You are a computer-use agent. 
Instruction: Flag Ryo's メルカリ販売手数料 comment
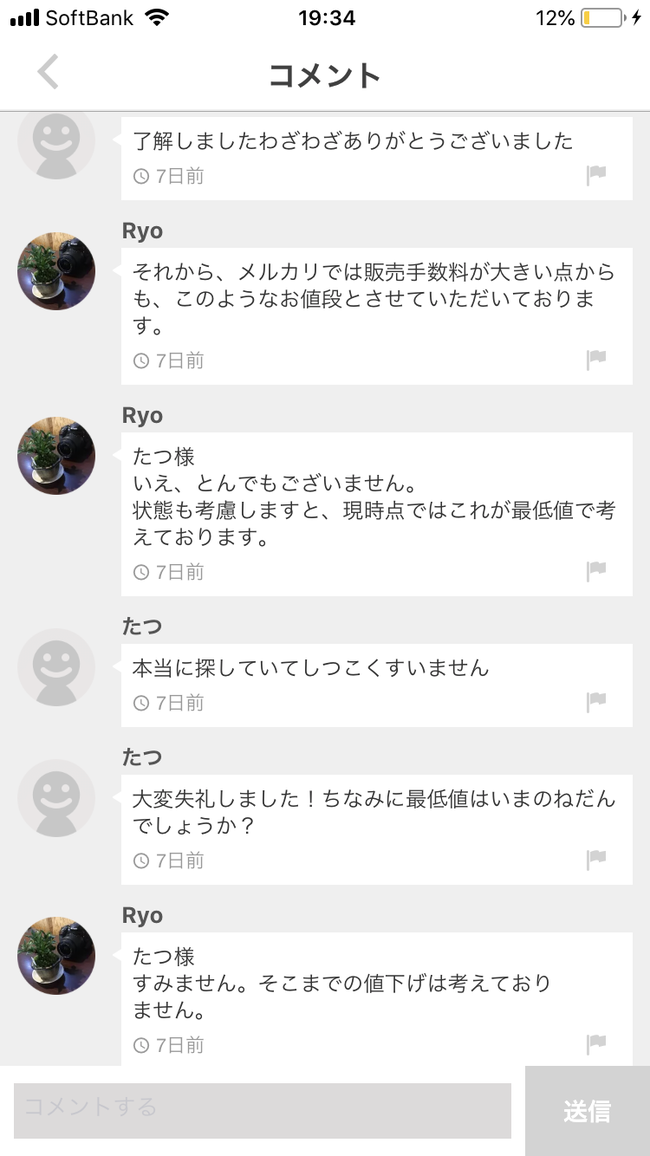point(596,360)
